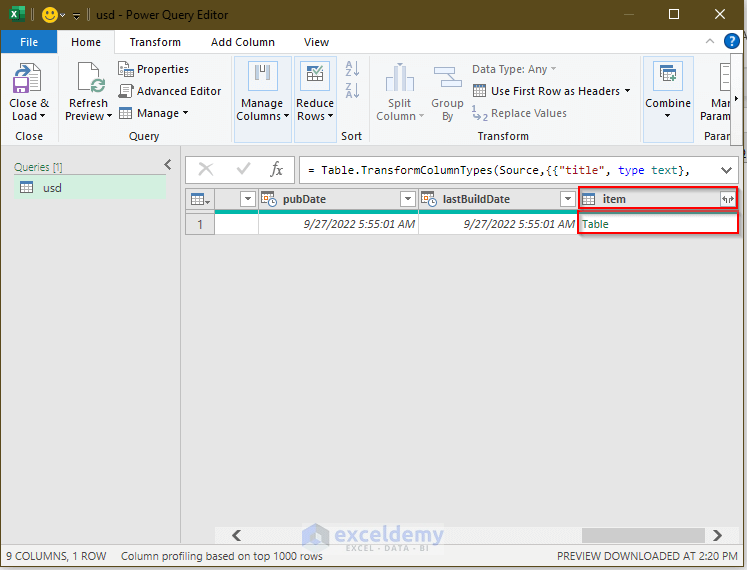747x570 pixels.
Task: Select the usd query
Action: (90, 188)
